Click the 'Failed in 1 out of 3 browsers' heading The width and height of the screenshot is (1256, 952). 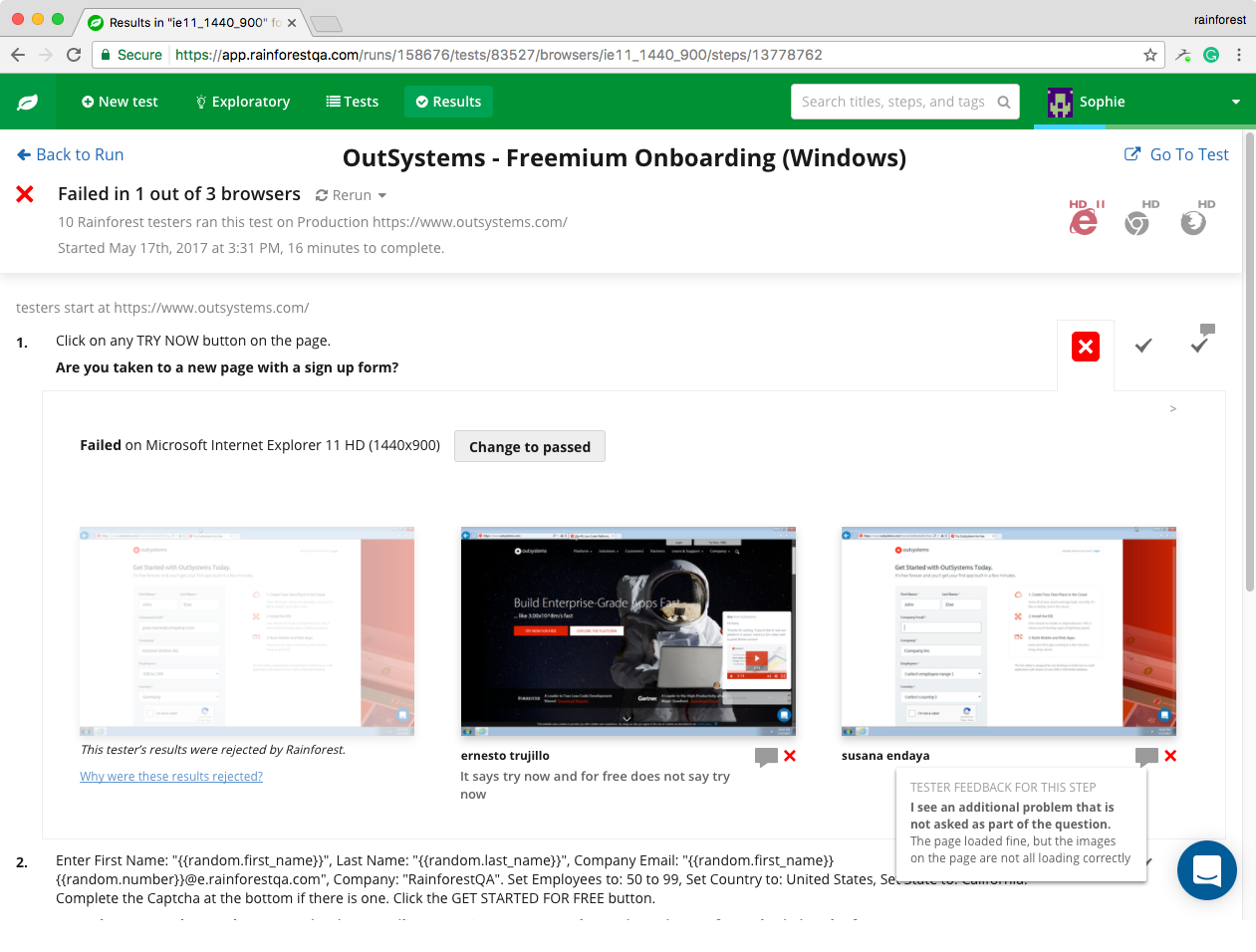tap(179, 194)
